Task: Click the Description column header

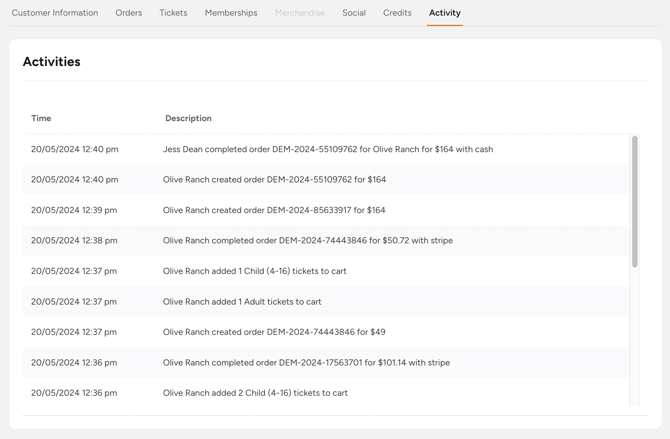Action: click(x=188, y=118)
